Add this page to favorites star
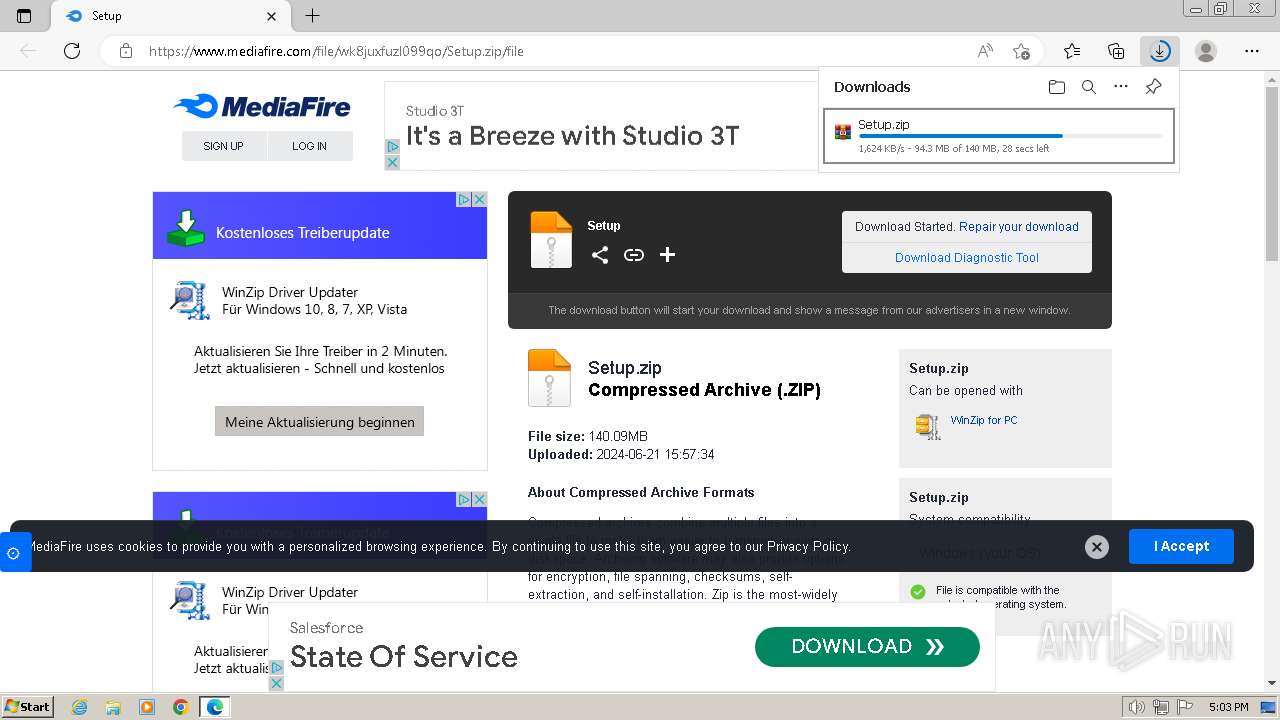 [x=1021, y=51]
